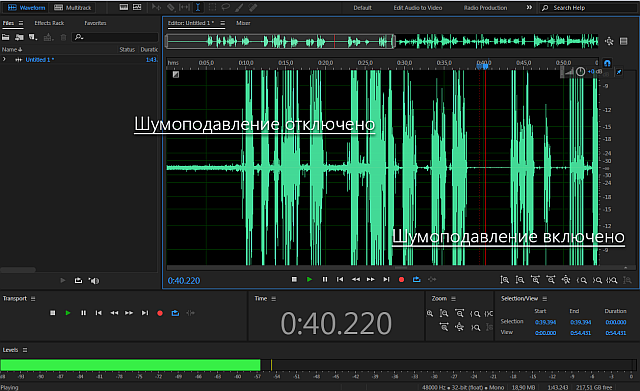Toggle the snapping magnet icon
Image resolution: width=640 pixels, height=391 pixels.
tap(607, 63)
